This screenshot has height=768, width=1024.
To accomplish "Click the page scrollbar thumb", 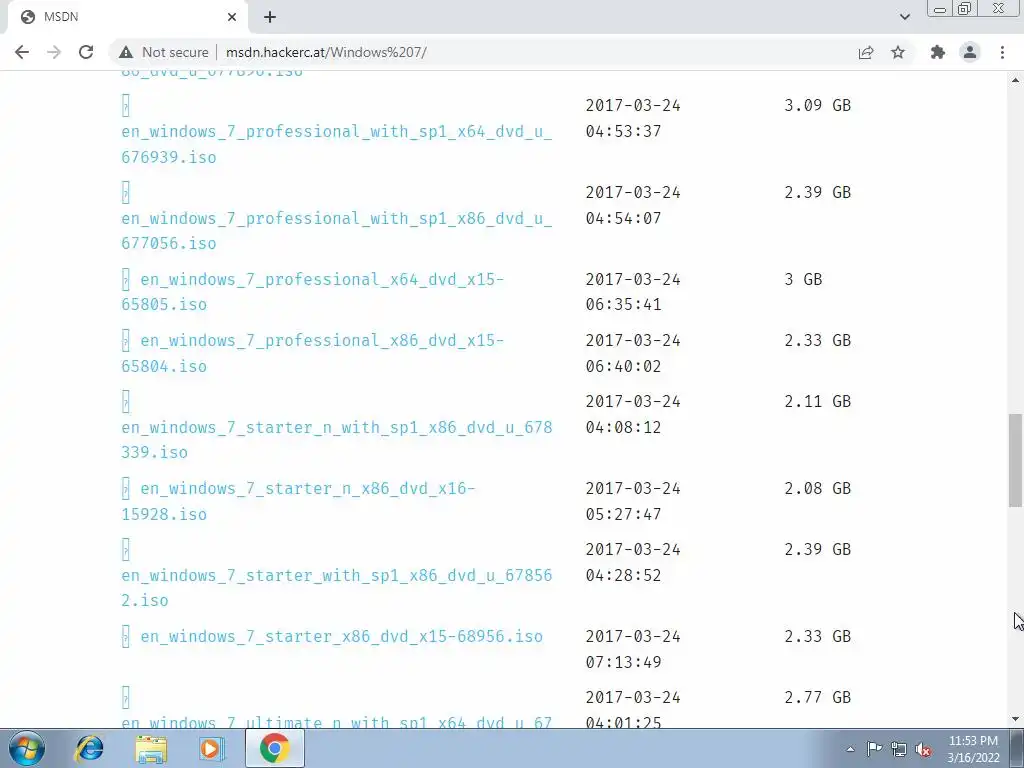I will [x=1015, y=460].
